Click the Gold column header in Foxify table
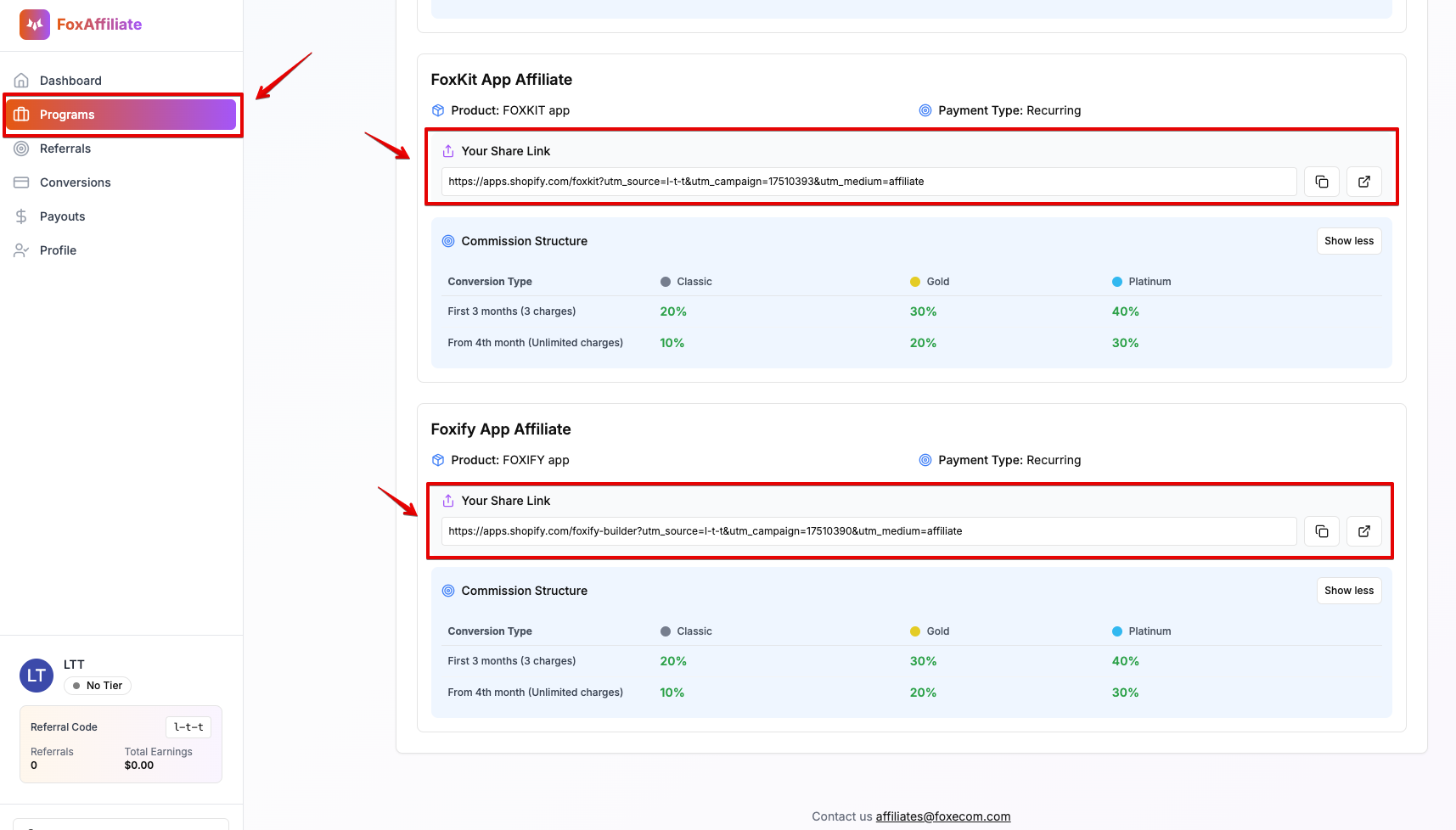1456x830 pixels. [x=930, y=631]
